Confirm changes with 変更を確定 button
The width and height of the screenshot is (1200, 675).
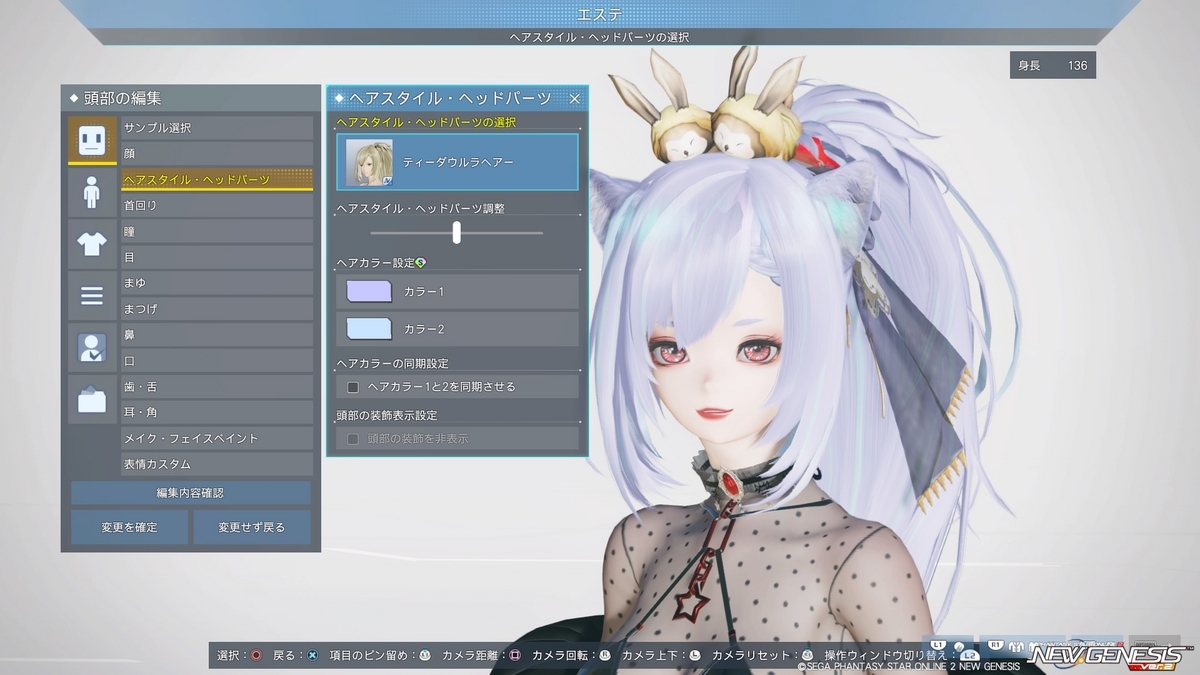pyautogui.click(x=129, y=527)
